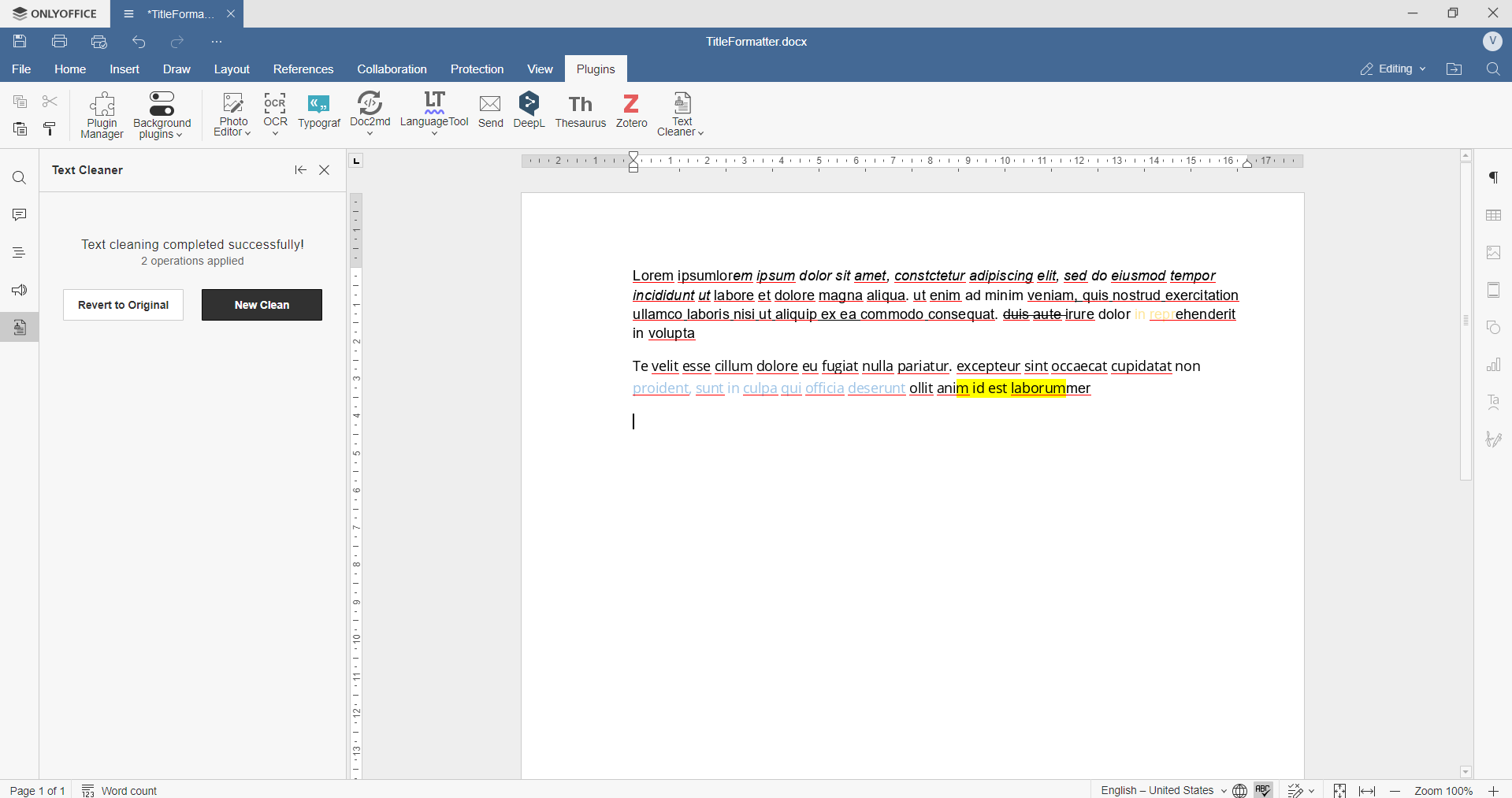The image size is (1512, 798).
Task: Open image settings in right sidebar
Action: point(1494,253)
